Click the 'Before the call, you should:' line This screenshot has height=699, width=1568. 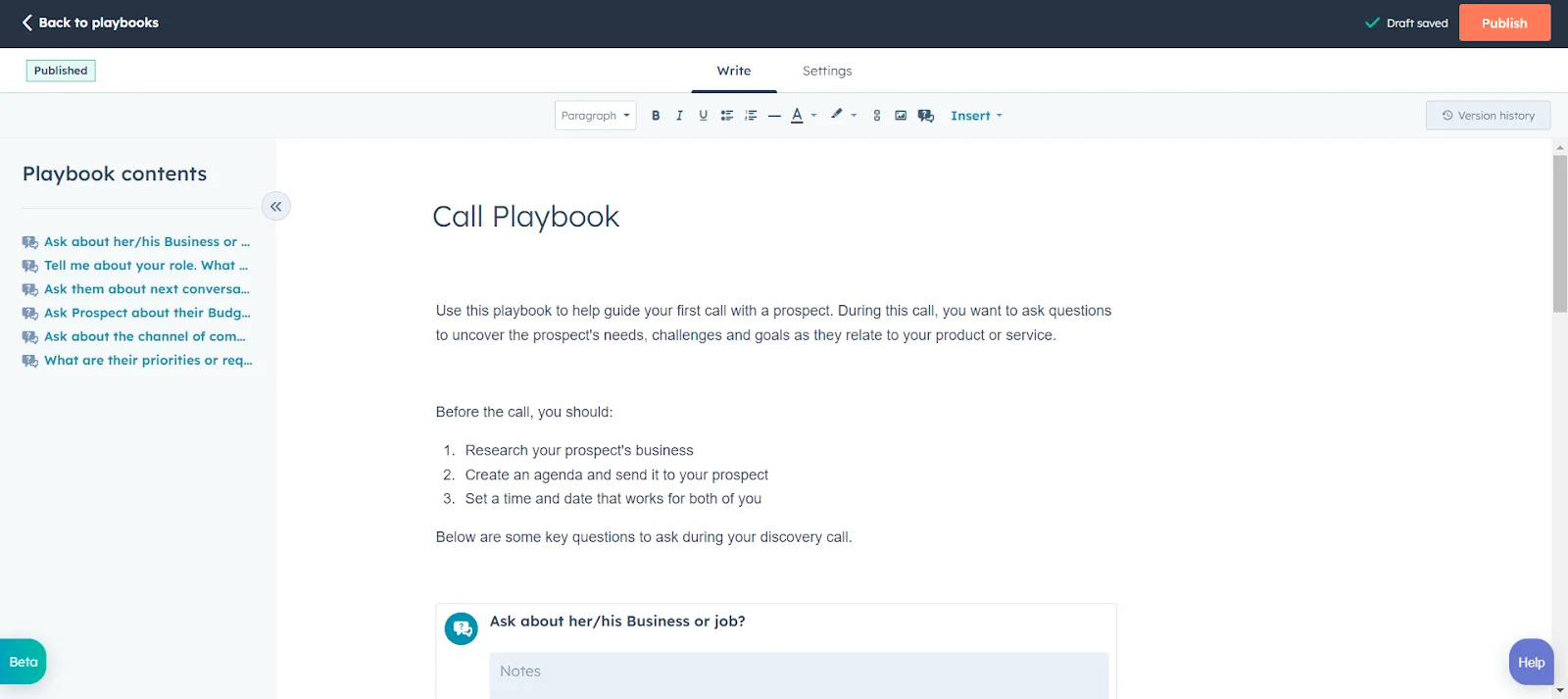pos(524,413)
